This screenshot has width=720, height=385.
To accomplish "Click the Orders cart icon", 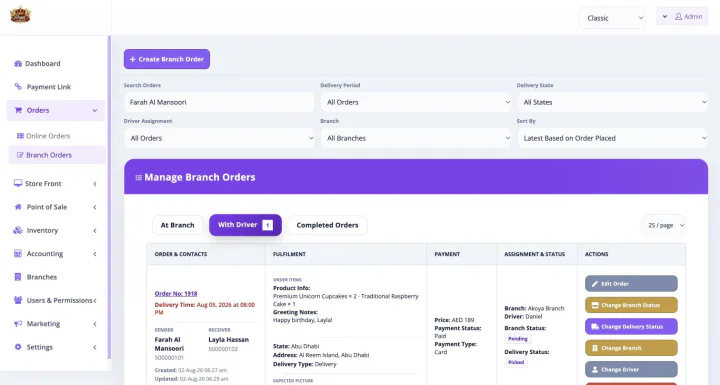I will 18,110.
